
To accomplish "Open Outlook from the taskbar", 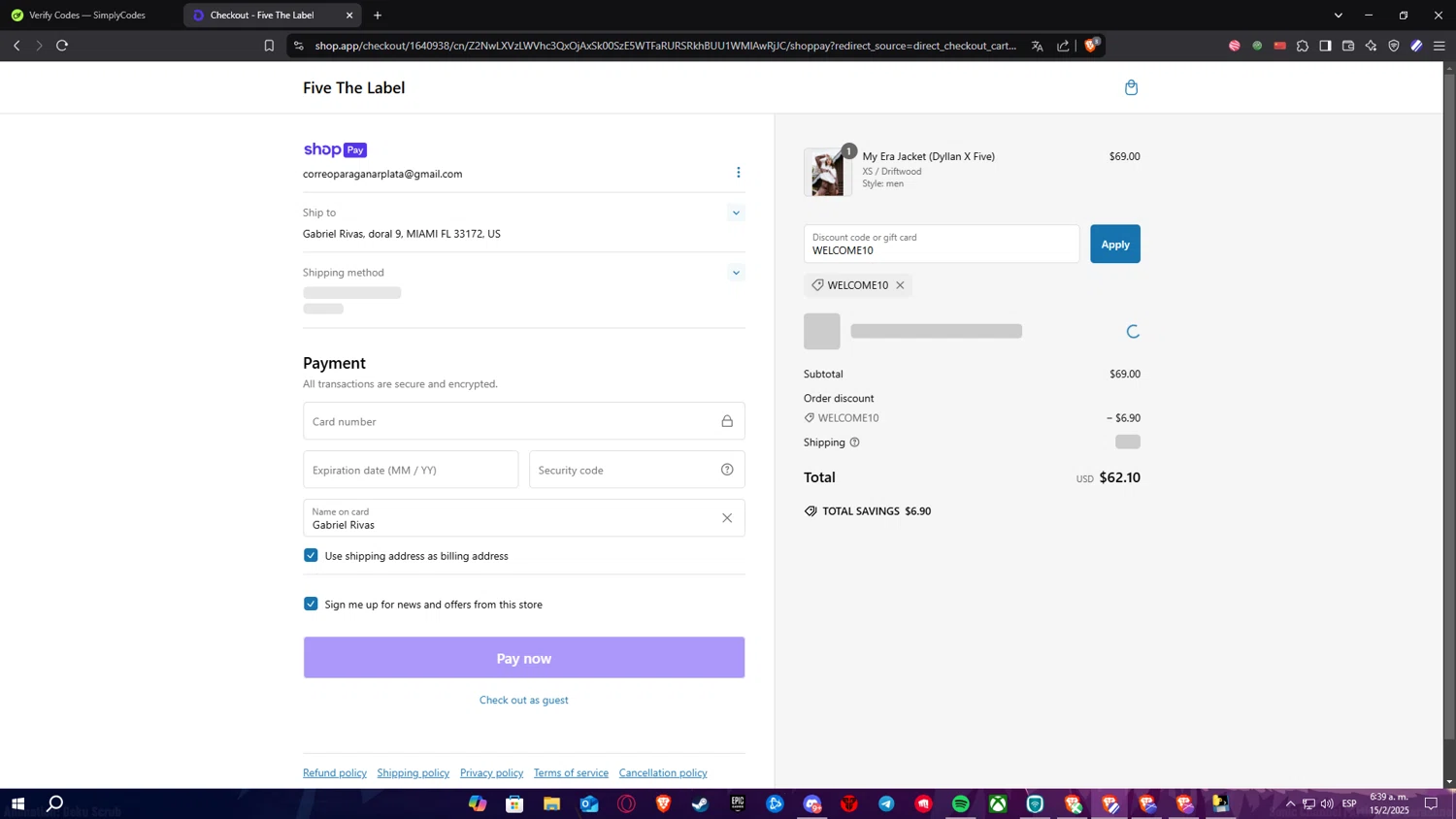I will 589,803.
